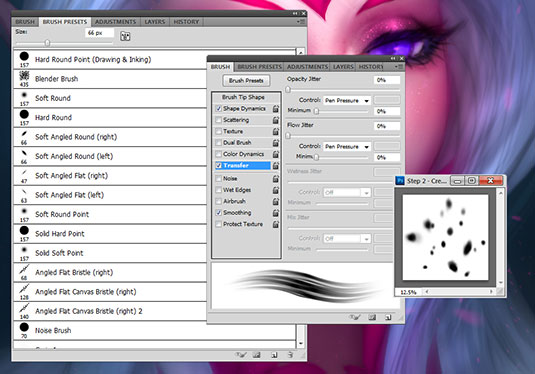Open Brush Presets panel flyout menu icon

tap(301, 21)
